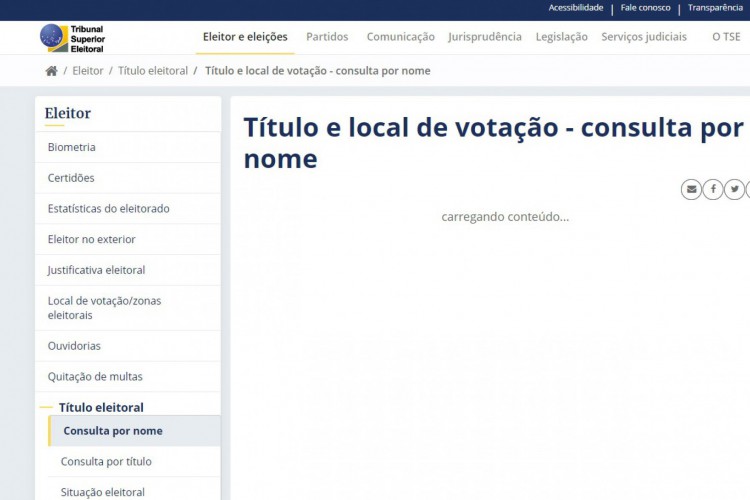The width and height of the screenshot is (750, 500).
Task: Select Consulta por nome submenu item
Action: pos(134,431)
